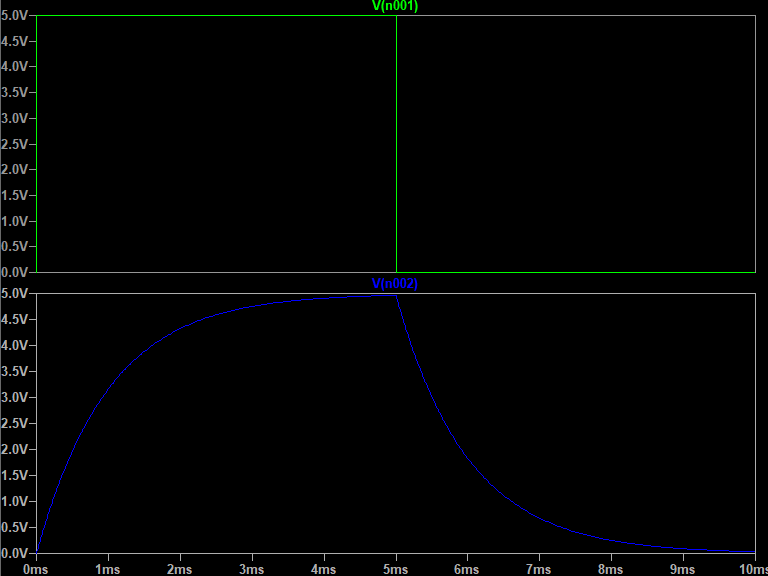Click 5.0V label on upper pane axis
The image size is (768, 576).
pyautogui.click(x=17, y=15)
